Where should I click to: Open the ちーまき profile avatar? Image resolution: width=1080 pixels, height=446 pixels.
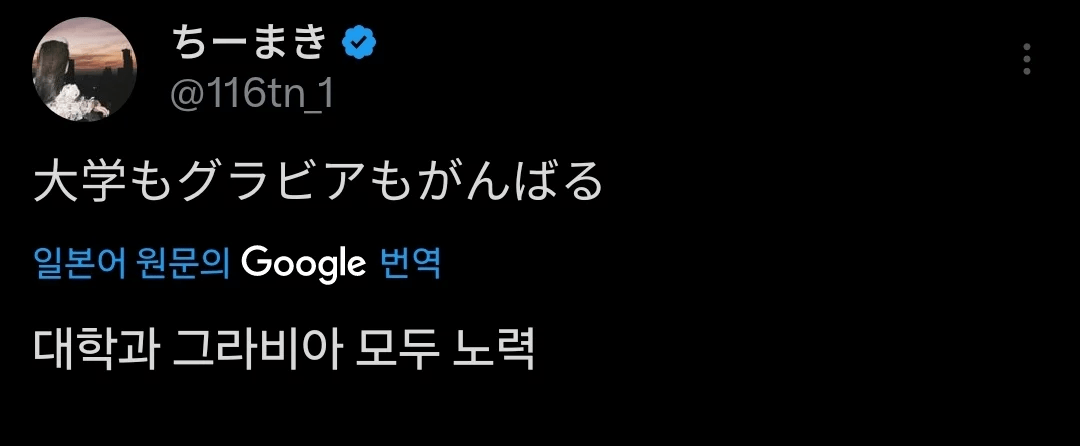[x=84, y=69]
